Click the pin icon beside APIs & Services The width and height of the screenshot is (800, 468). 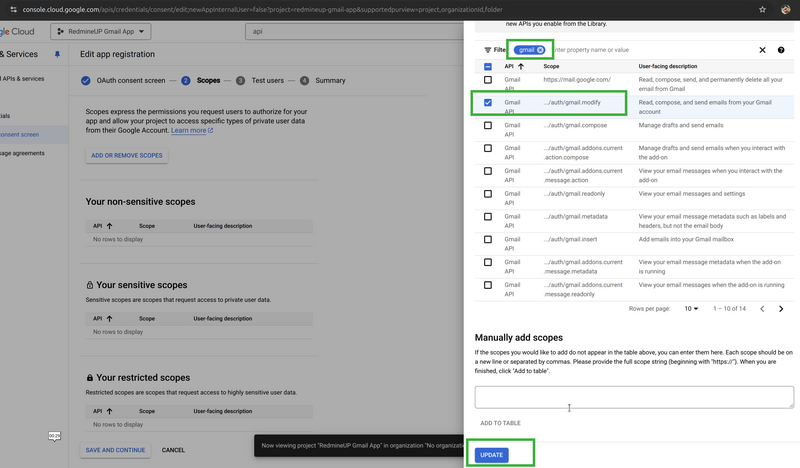point(57,54)
